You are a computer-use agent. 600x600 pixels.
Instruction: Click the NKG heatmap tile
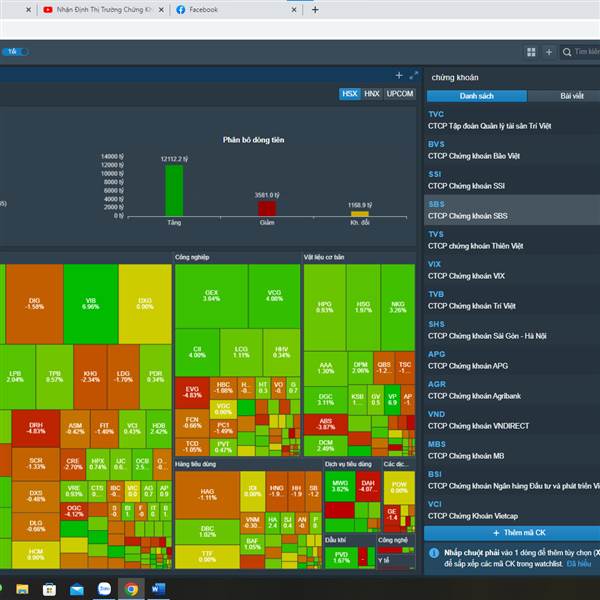[398, 307]
